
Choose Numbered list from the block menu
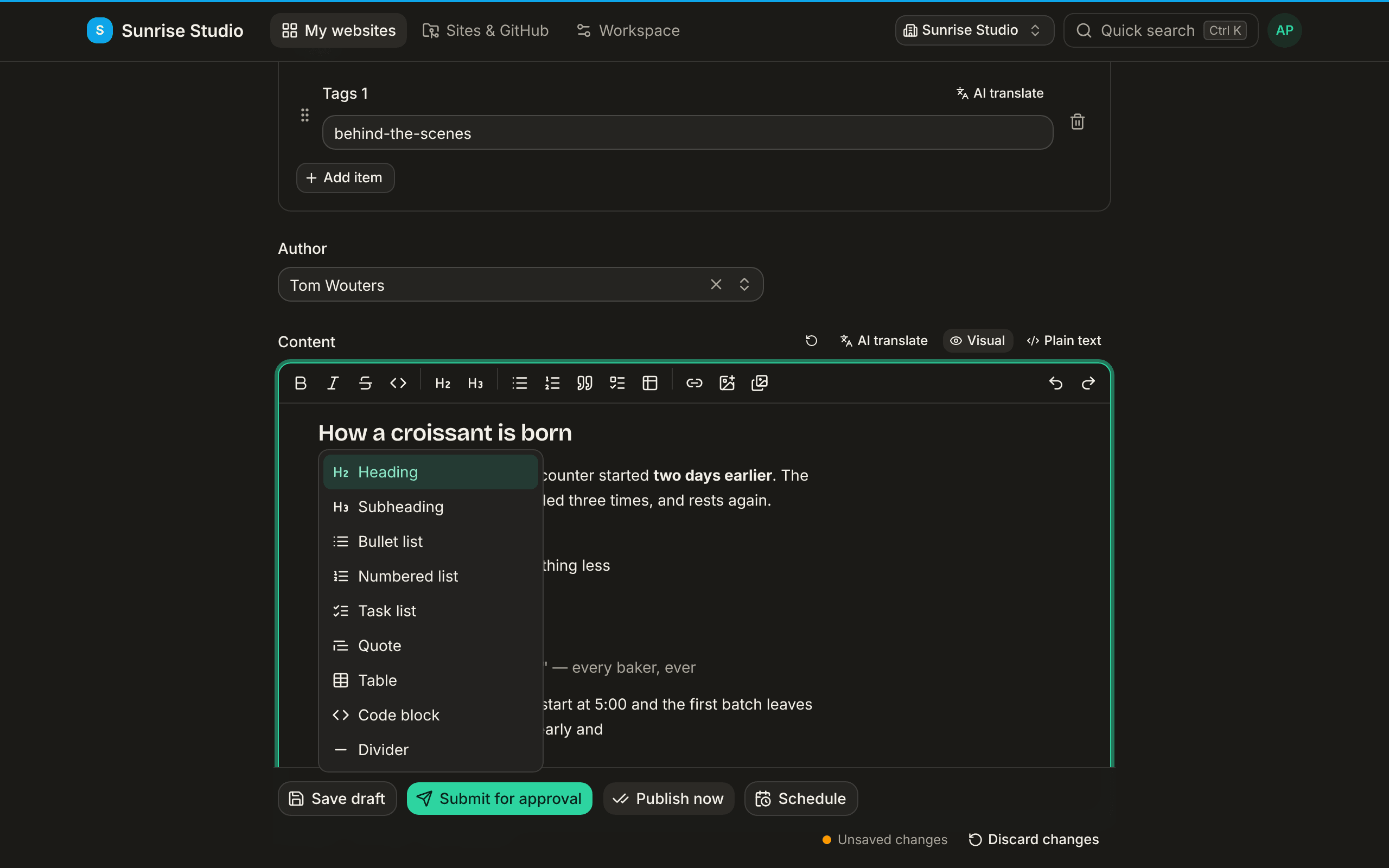pos(430,576)
